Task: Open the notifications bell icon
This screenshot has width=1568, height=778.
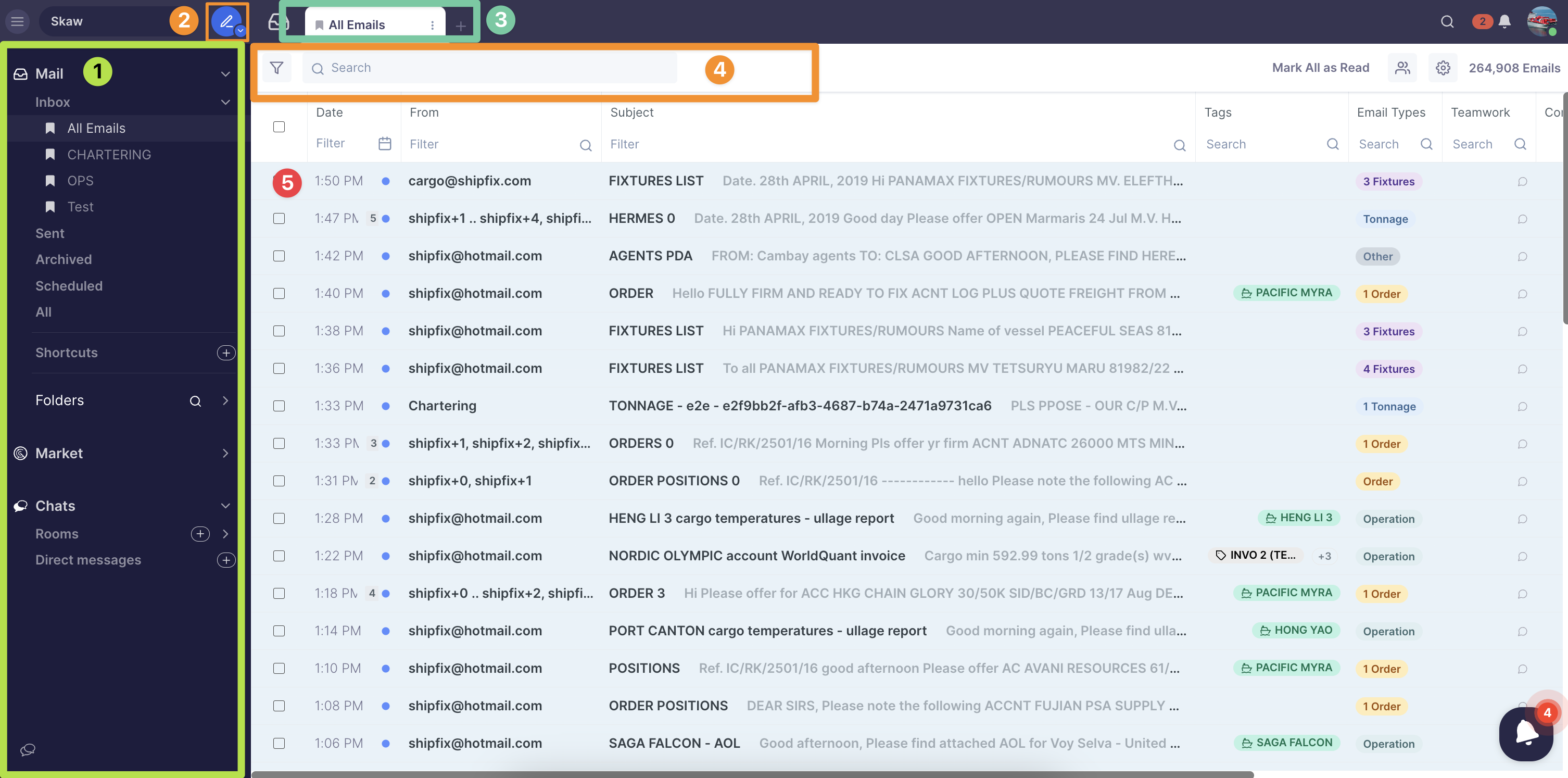Action: click(x=1504, y=21)
